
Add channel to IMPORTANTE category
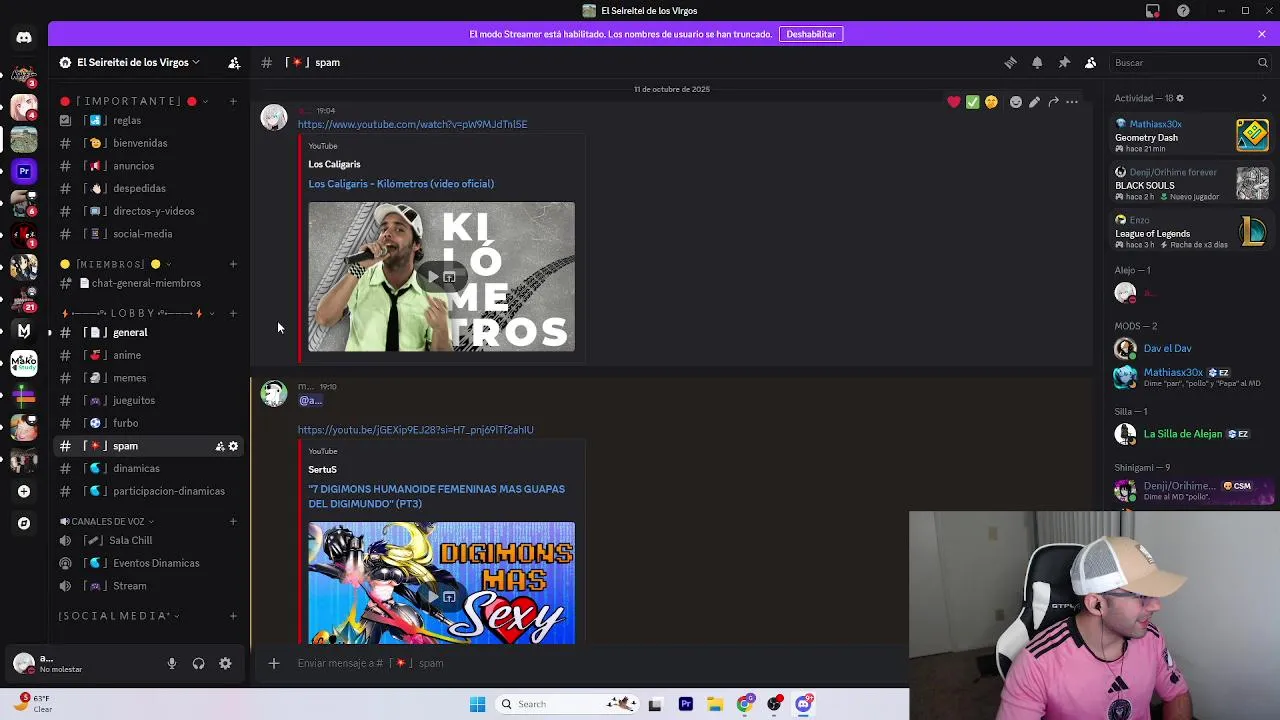(233, 101)
